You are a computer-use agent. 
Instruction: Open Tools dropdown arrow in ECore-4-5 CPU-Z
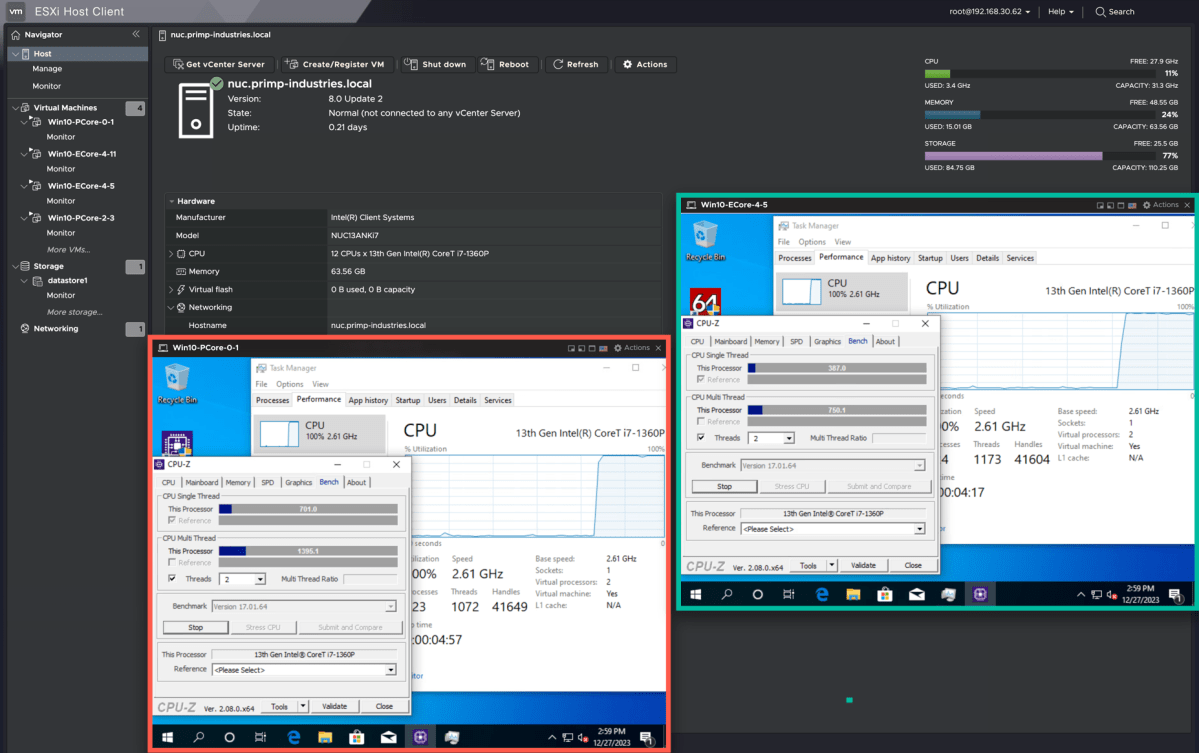[831, 566]
